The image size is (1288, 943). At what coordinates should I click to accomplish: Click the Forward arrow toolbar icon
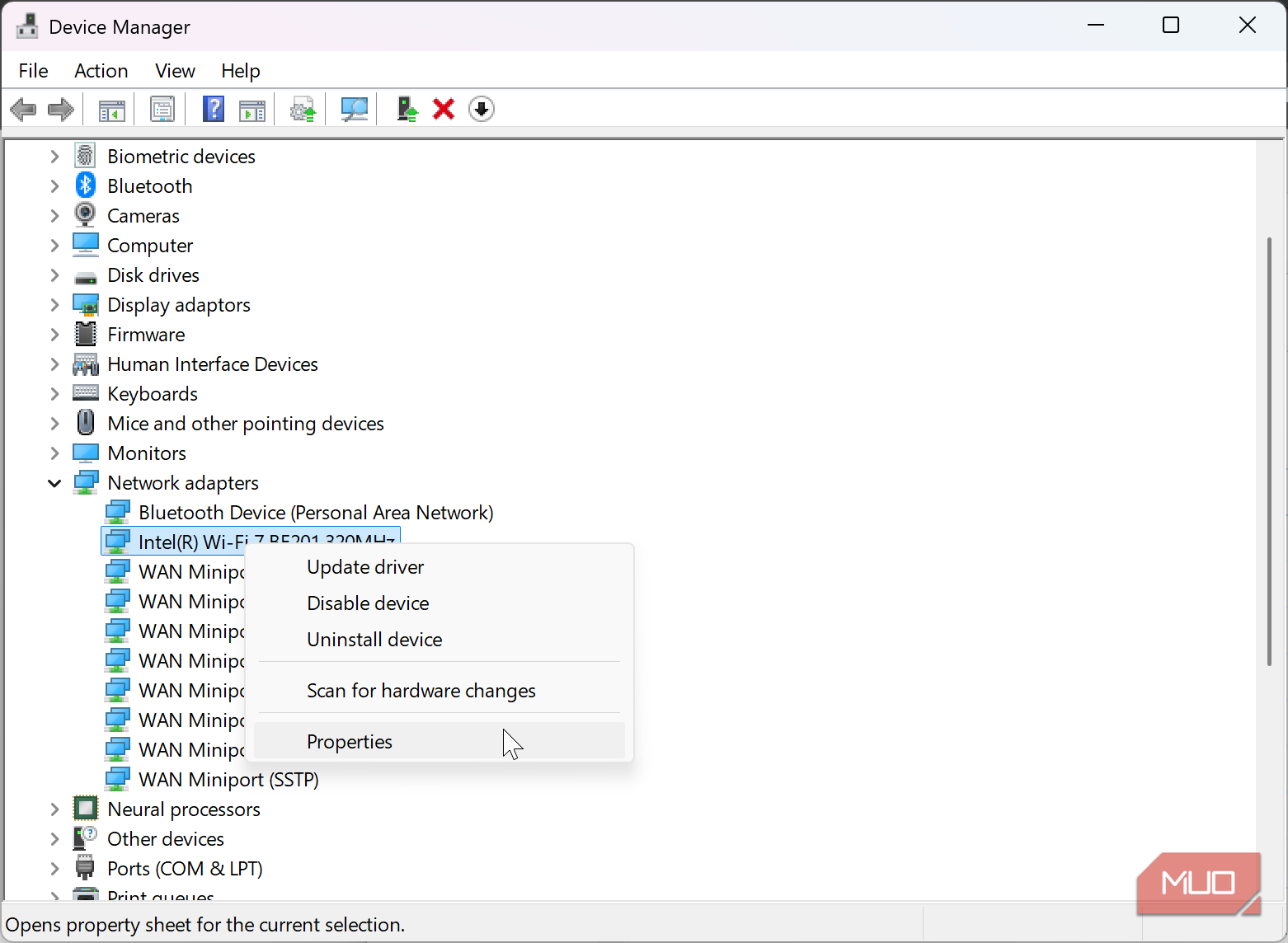[x=61, y=109]
